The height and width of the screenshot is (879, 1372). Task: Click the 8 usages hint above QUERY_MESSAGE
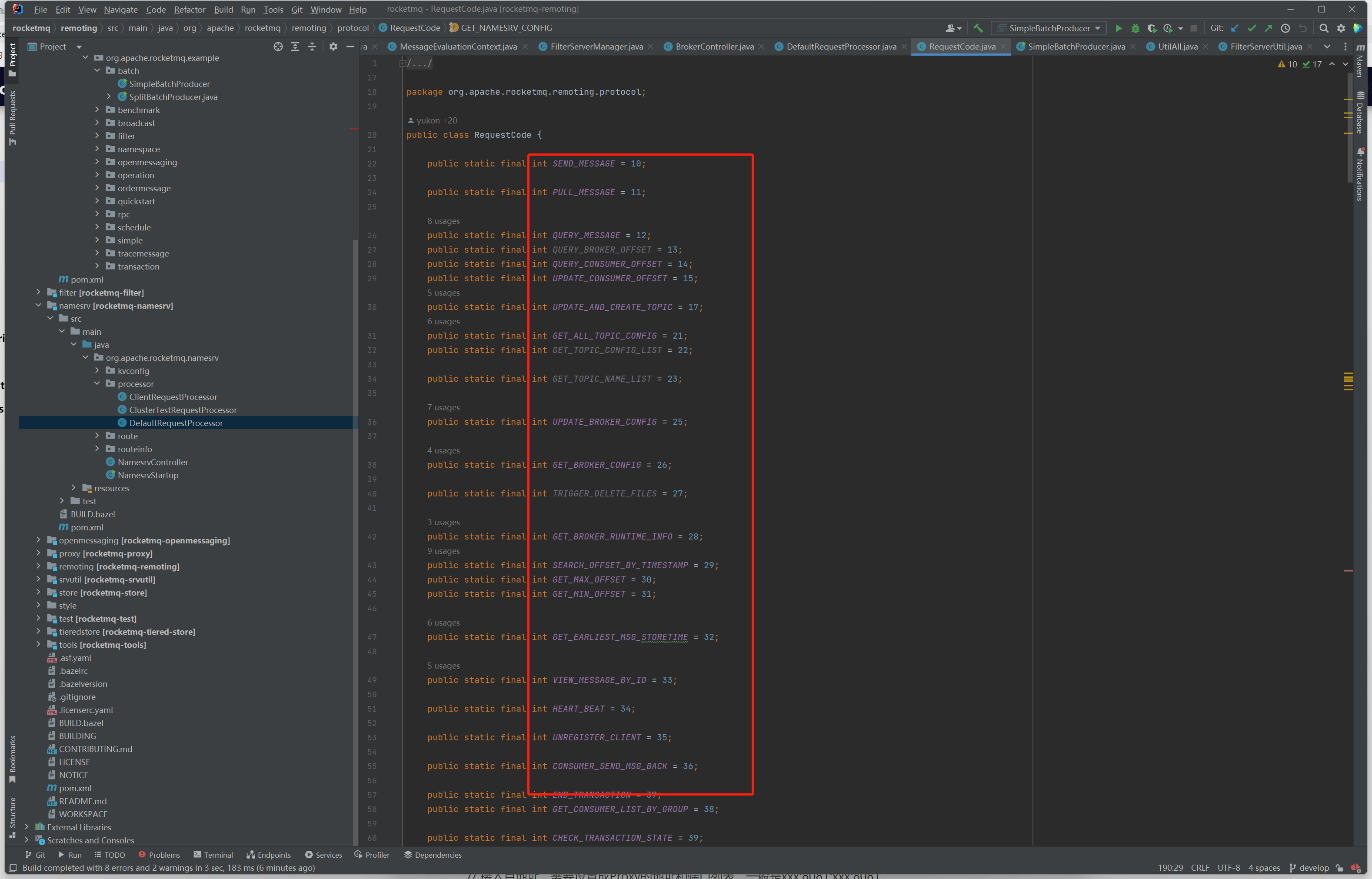(443, 221)
